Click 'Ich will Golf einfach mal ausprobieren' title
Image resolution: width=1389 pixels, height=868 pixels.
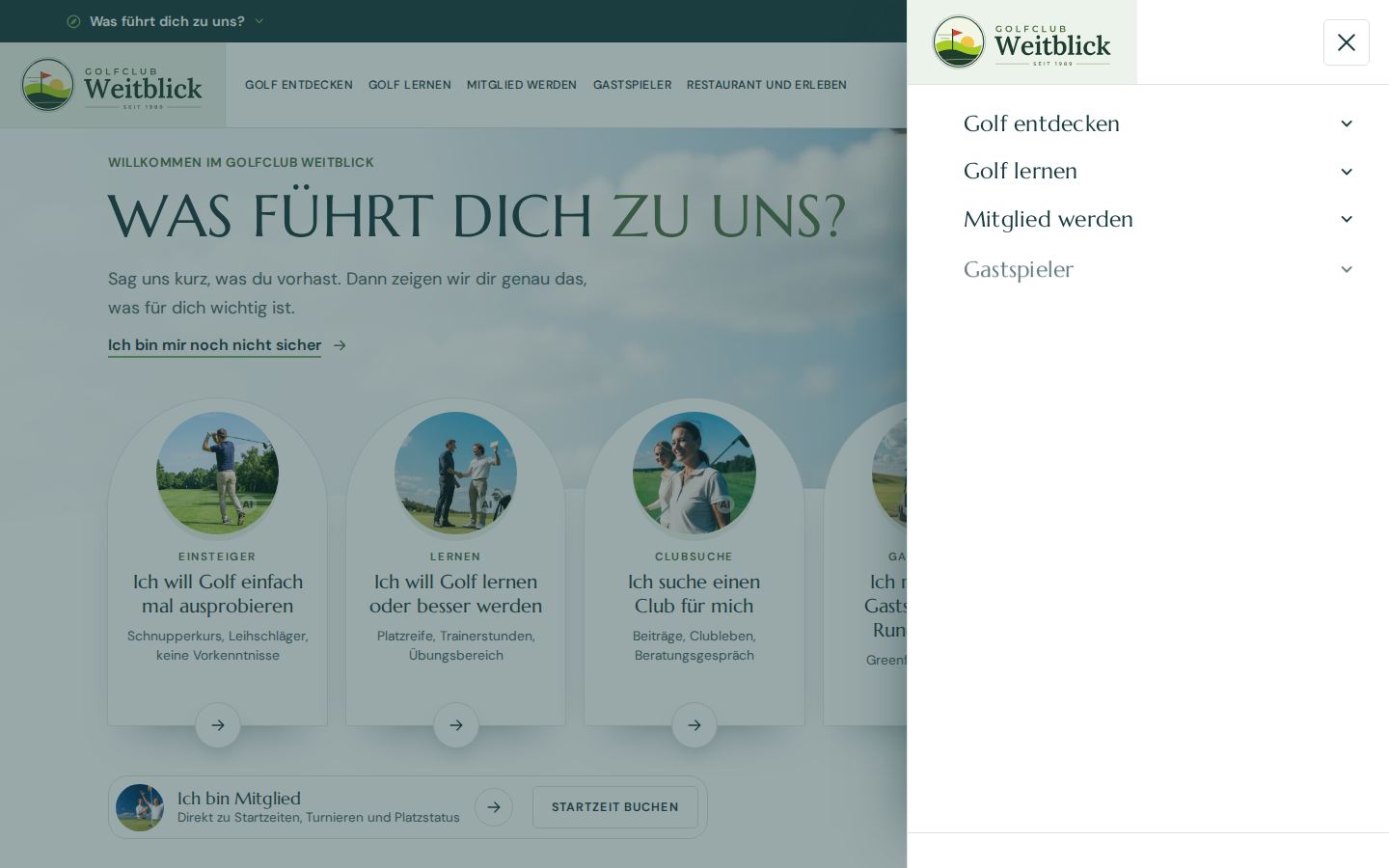tap(218, 594)
